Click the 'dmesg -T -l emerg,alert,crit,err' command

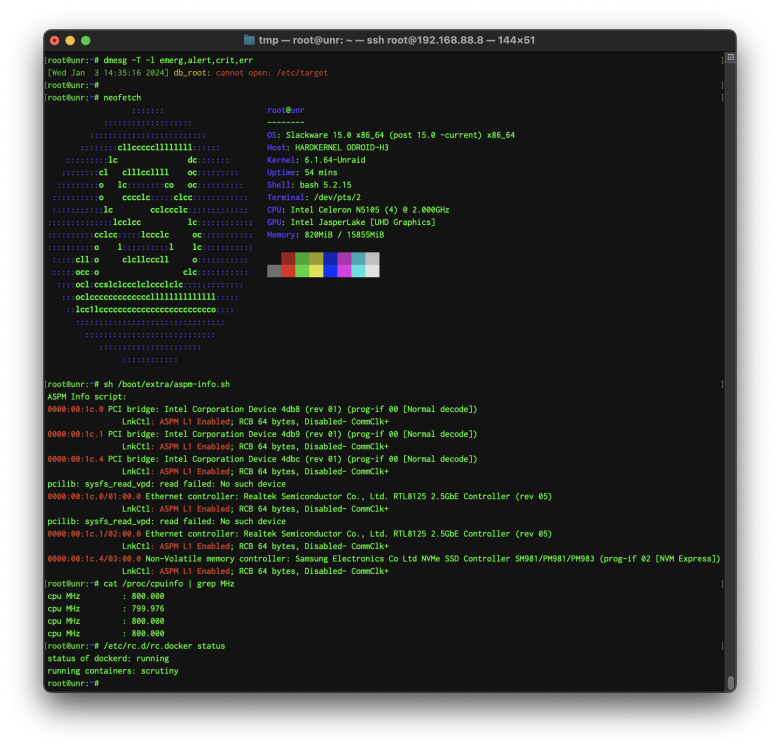click(178, 60)
